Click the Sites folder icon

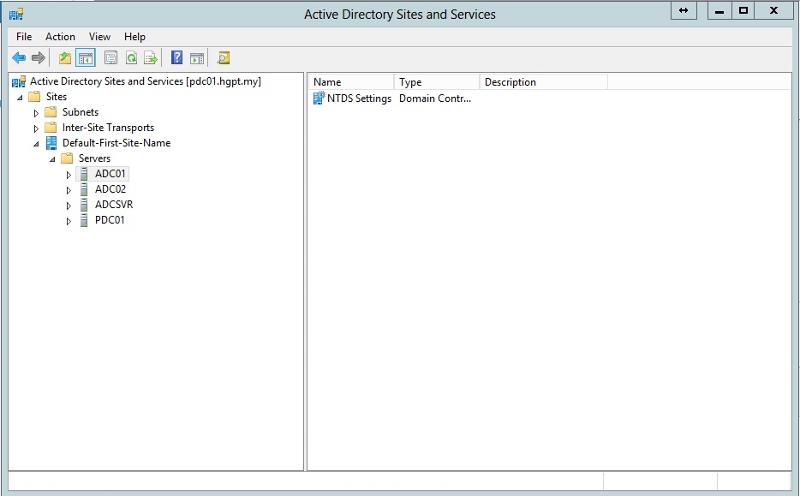(34, 96)
